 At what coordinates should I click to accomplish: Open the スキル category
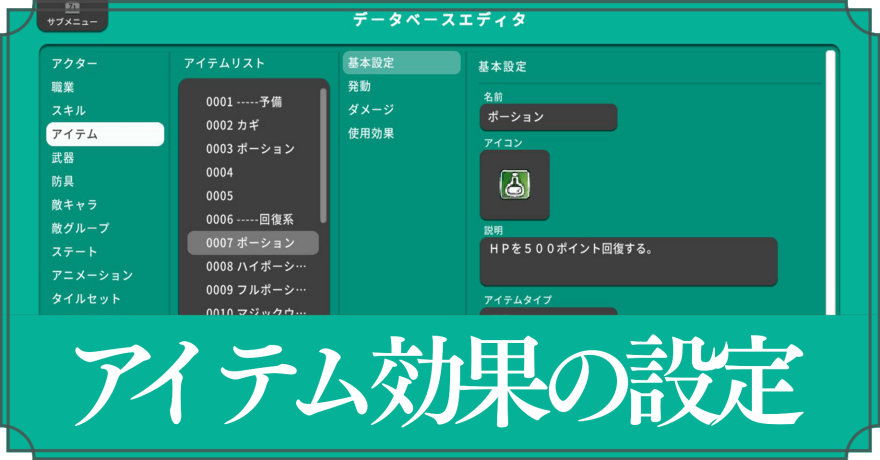click(69, 111)
